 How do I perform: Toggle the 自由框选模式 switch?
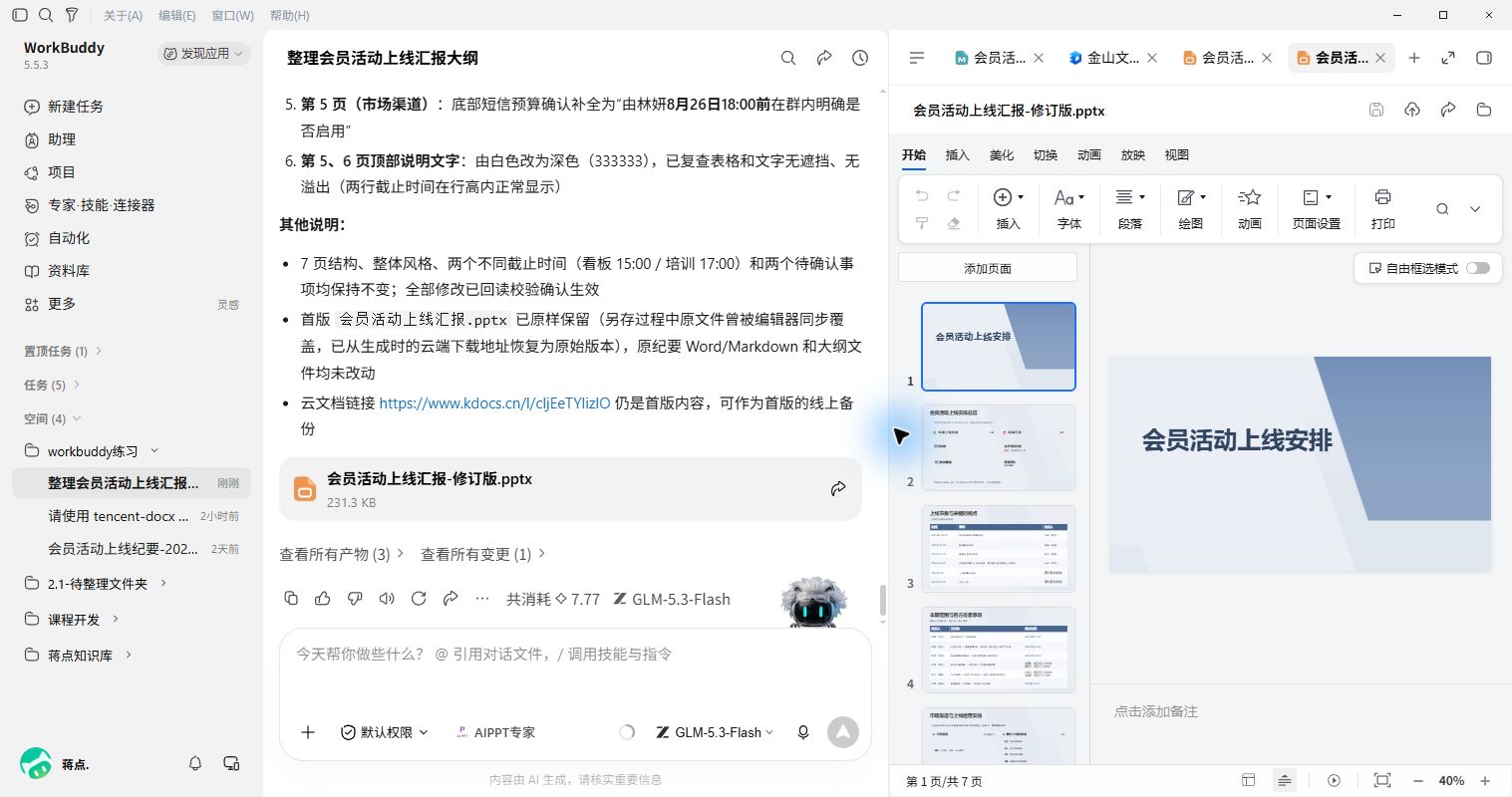(x=1478, y=268)
